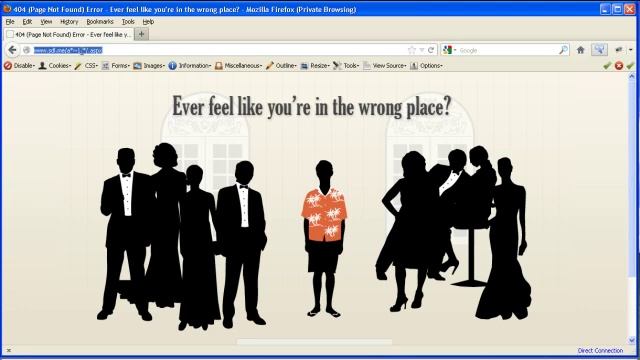Click the red error status icon

(619, 66)
